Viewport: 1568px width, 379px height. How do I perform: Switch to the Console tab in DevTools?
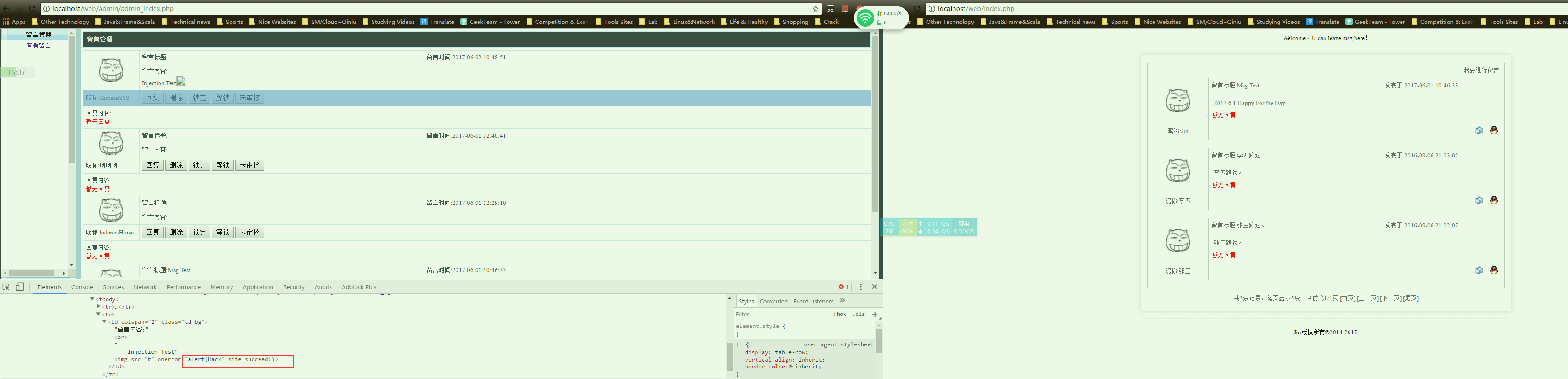[x=82, y=287]
